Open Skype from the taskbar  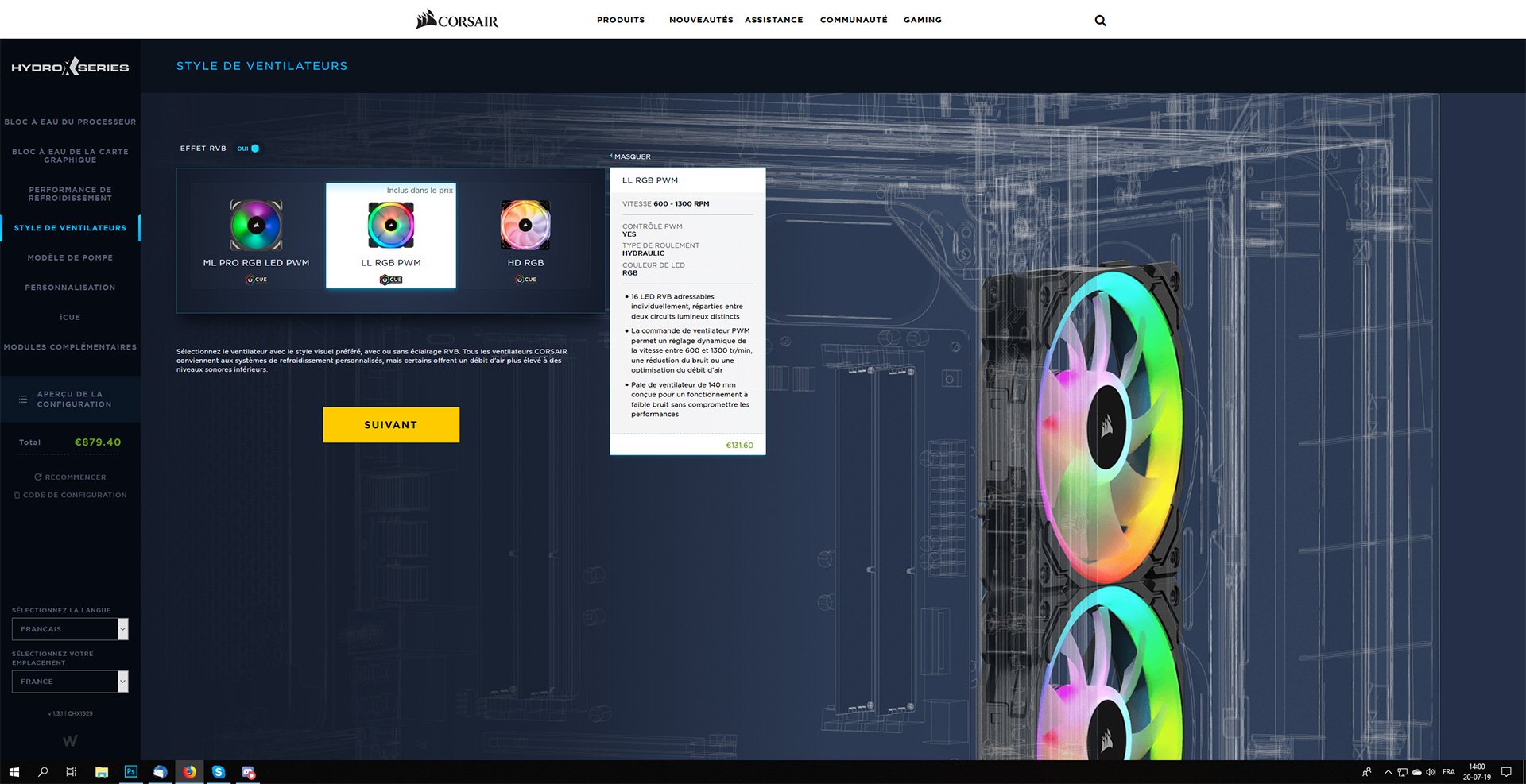(x=219, y=772)
